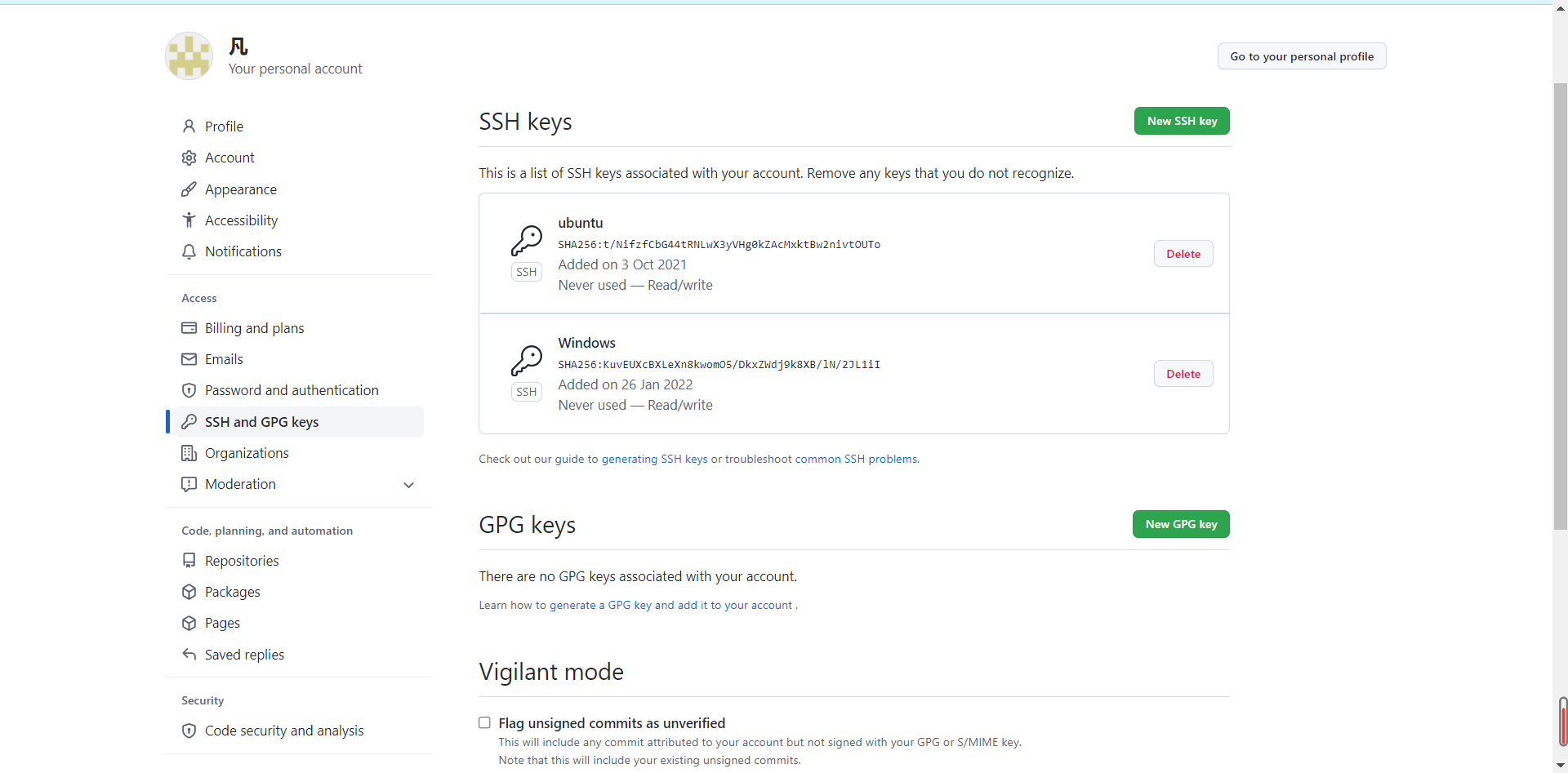Enable Flag unsigned commits as unverified checkbox
The image size is (1568, 773).
point(484,722)
